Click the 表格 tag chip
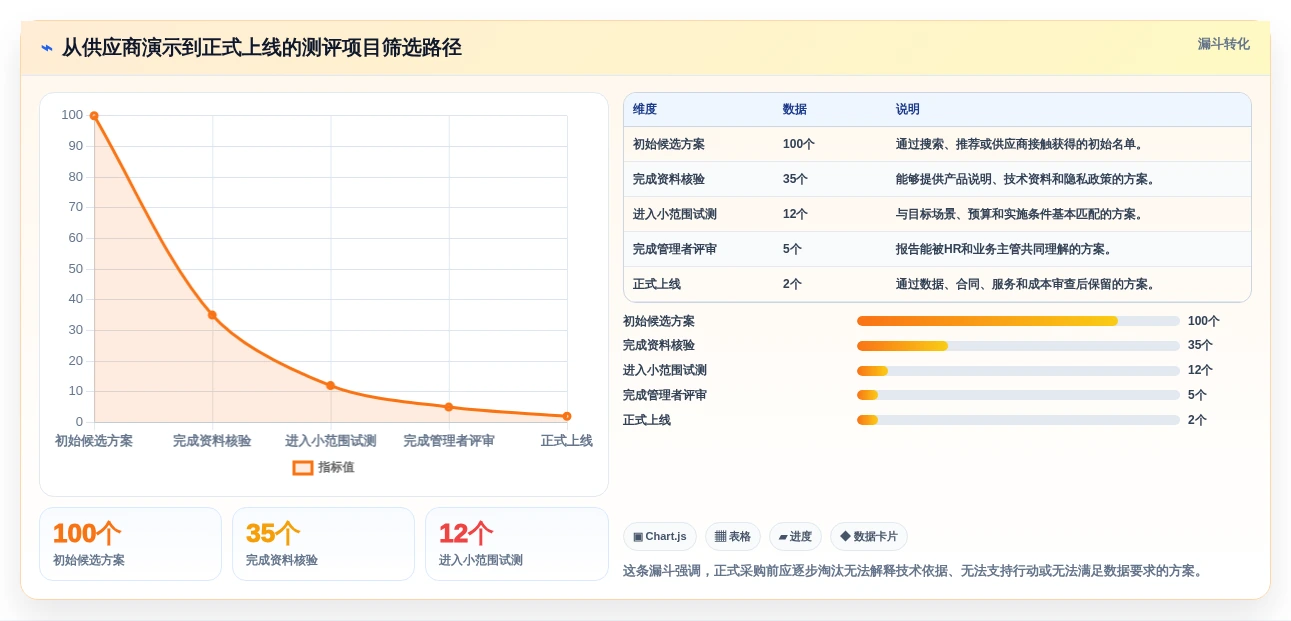Viewport: 1291px width, 621px height. (733, 537)
